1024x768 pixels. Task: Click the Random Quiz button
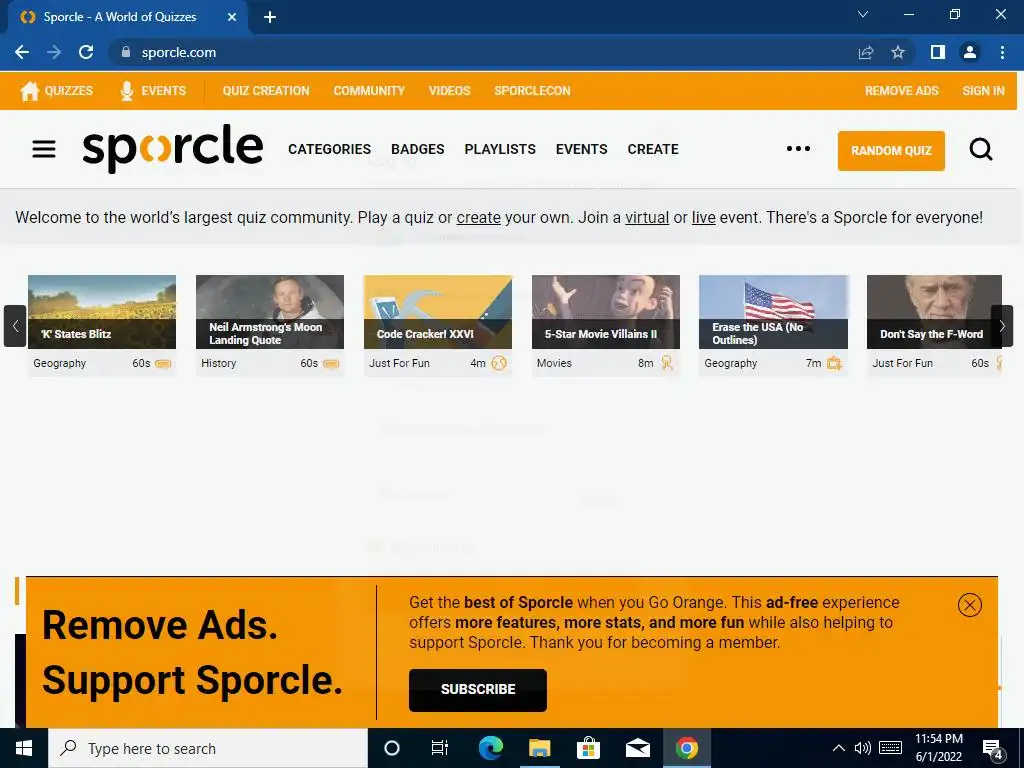(891, 151)
